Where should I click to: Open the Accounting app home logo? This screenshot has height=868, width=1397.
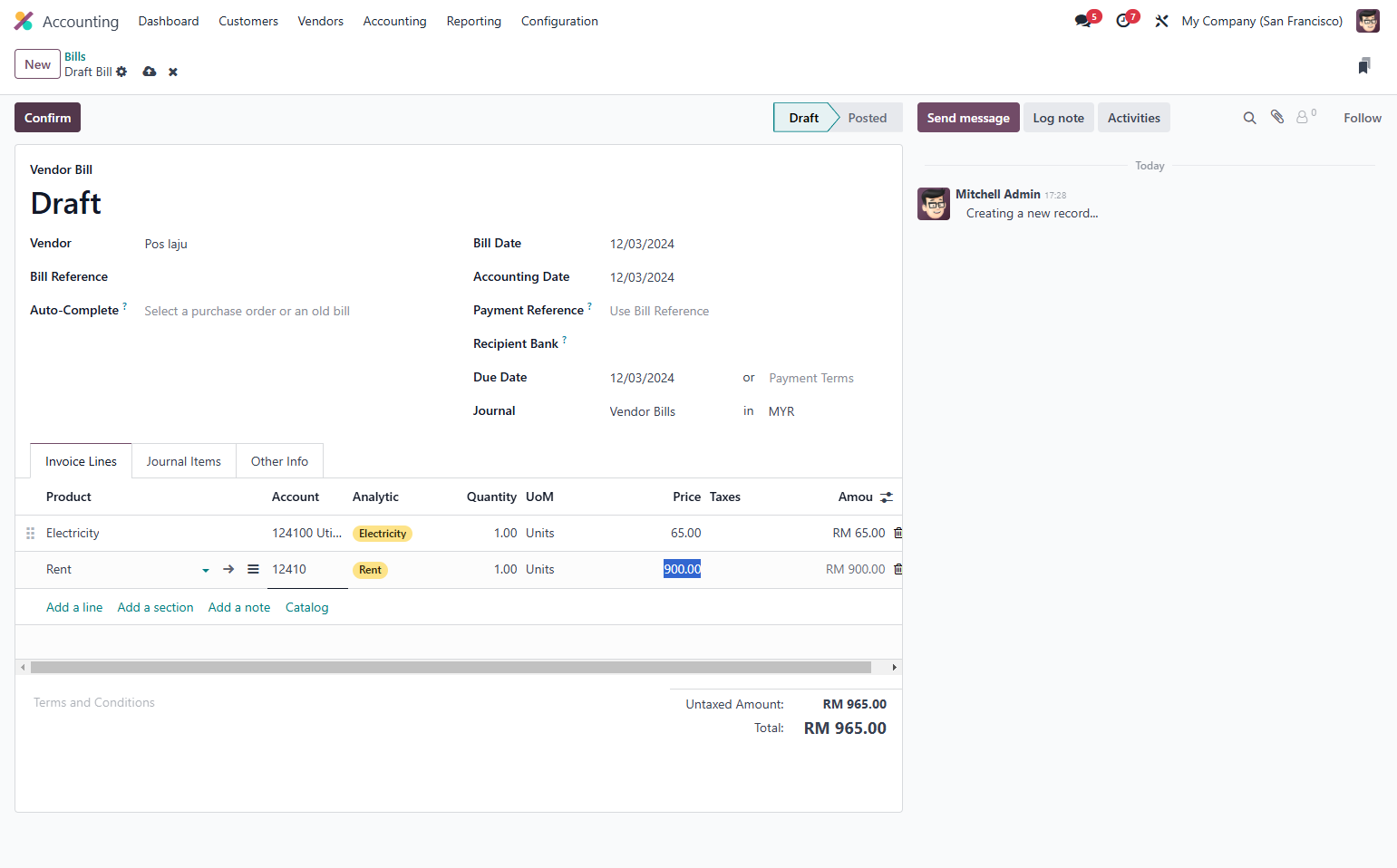[x=24, y=21]
